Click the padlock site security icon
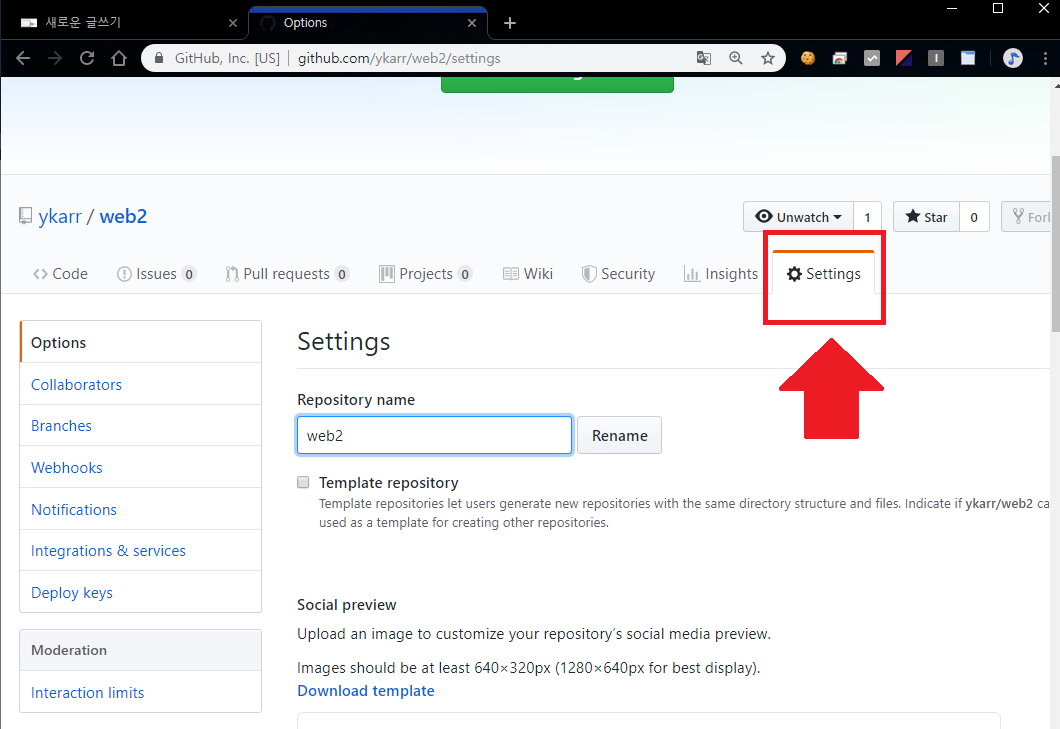 point(159,58)
